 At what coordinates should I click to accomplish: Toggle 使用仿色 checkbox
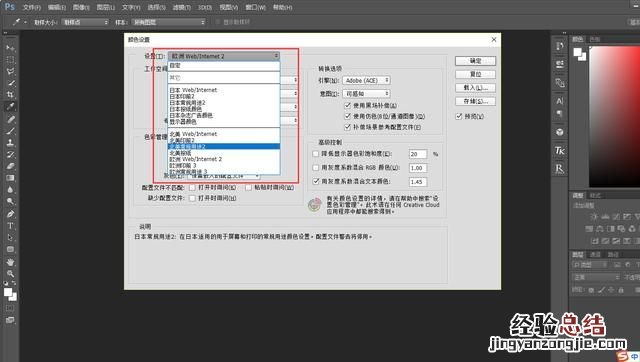[347, 116]
